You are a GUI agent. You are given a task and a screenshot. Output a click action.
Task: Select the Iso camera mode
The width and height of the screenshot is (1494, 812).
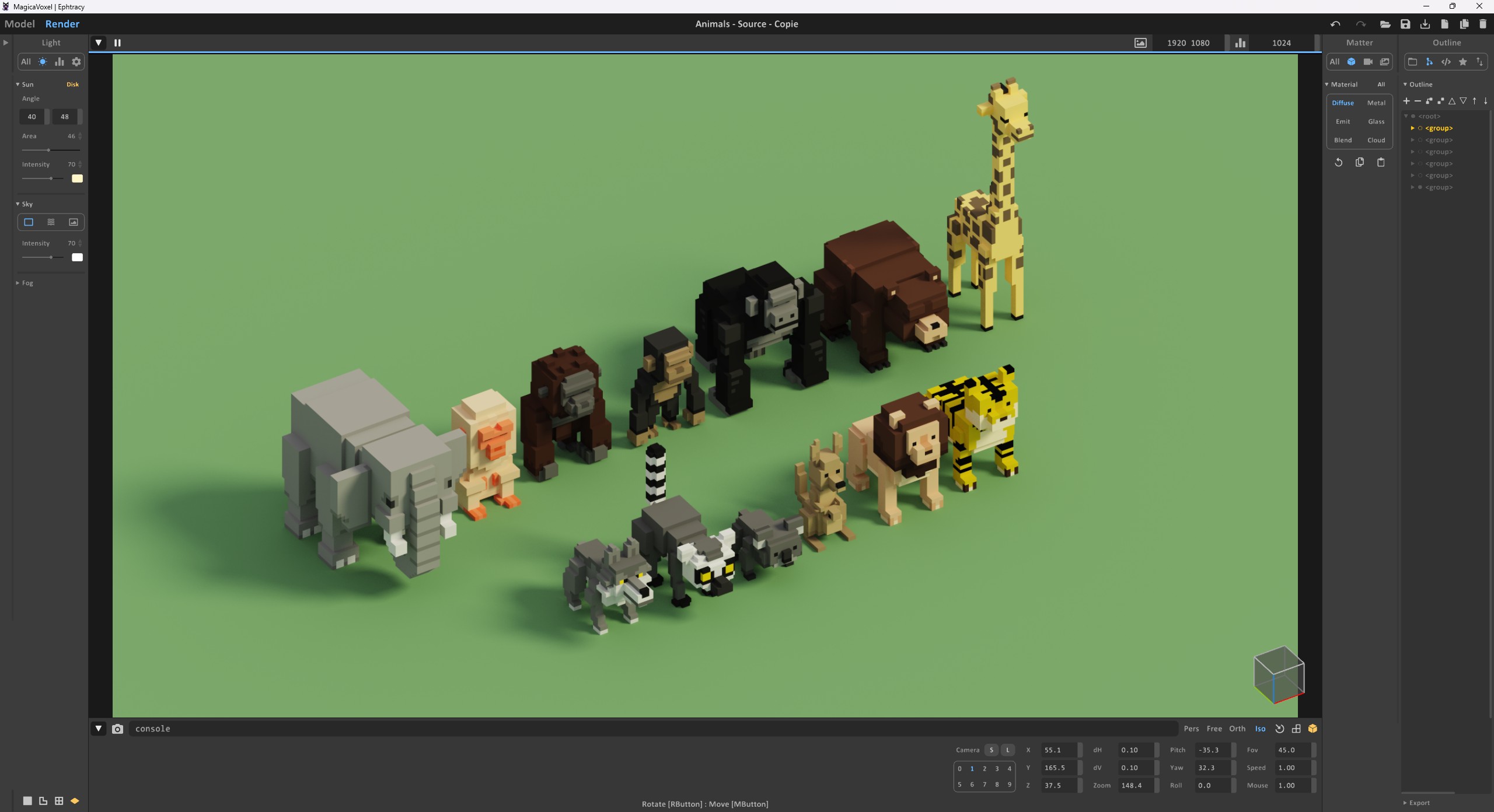[x=1261, y=729]
